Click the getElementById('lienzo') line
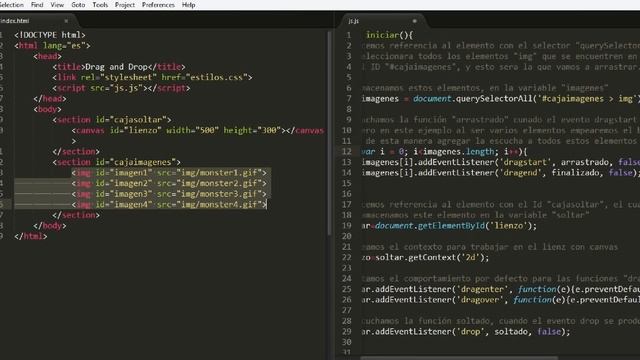The image size is (640, 360). click(x=449, y=226)
